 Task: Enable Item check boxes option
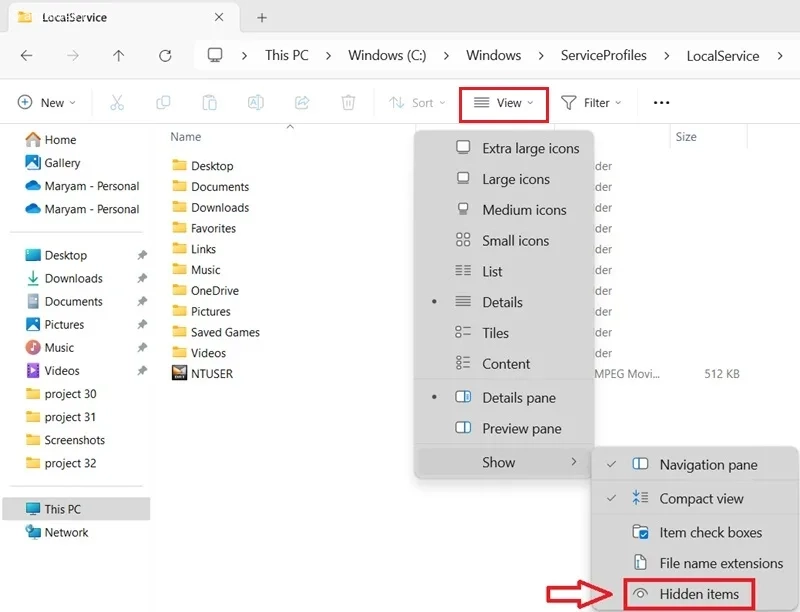click(x=695, y=532)
